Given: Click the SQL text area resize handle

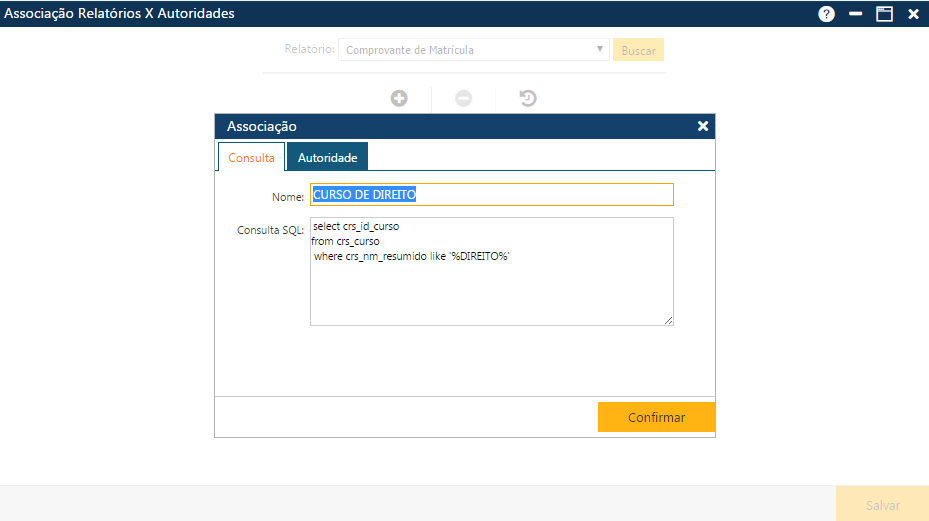Looking at the screenshot, I should pos(668,320).
